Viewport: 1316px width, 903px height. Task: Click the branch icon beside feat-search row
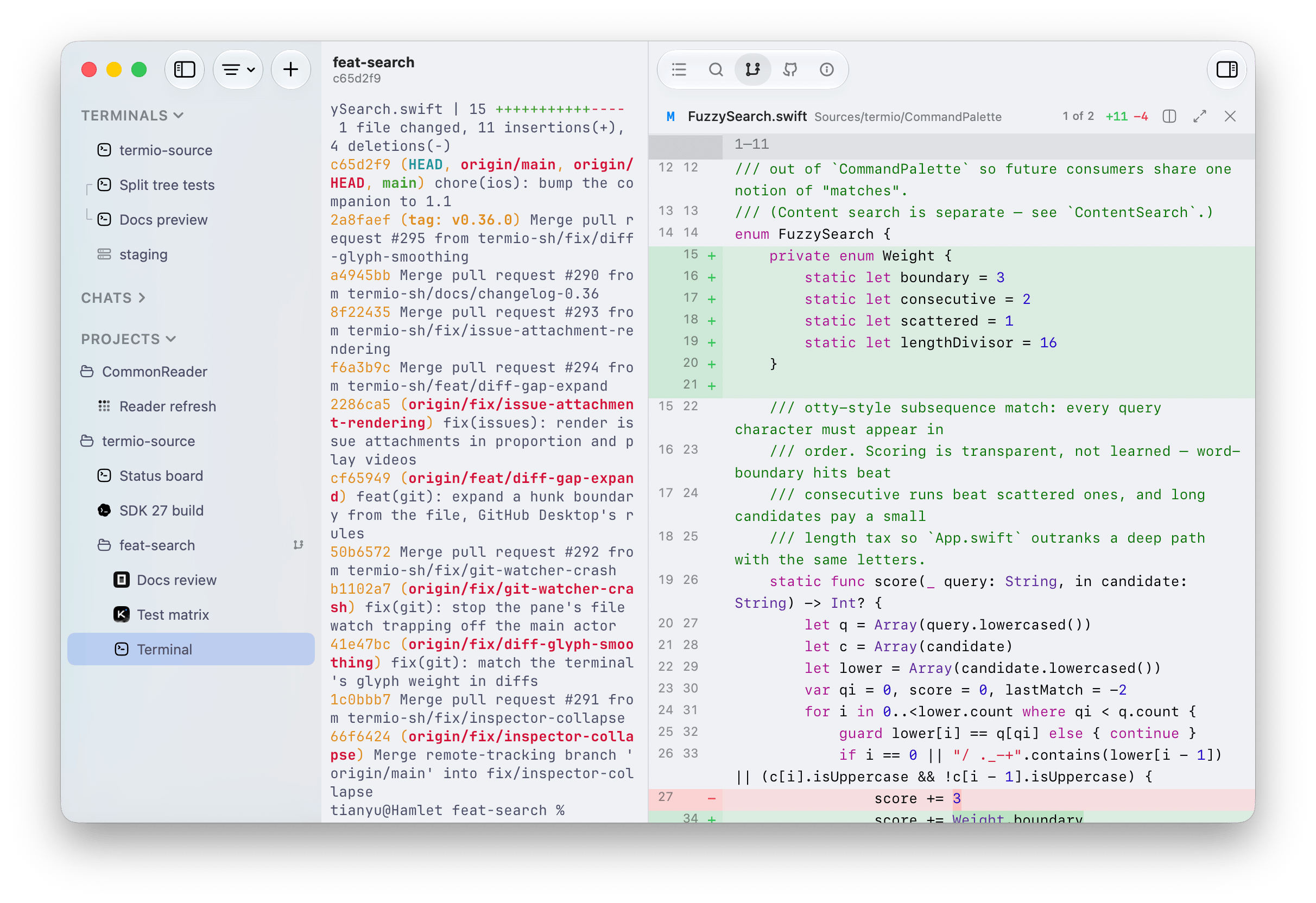tap(299, 545)
